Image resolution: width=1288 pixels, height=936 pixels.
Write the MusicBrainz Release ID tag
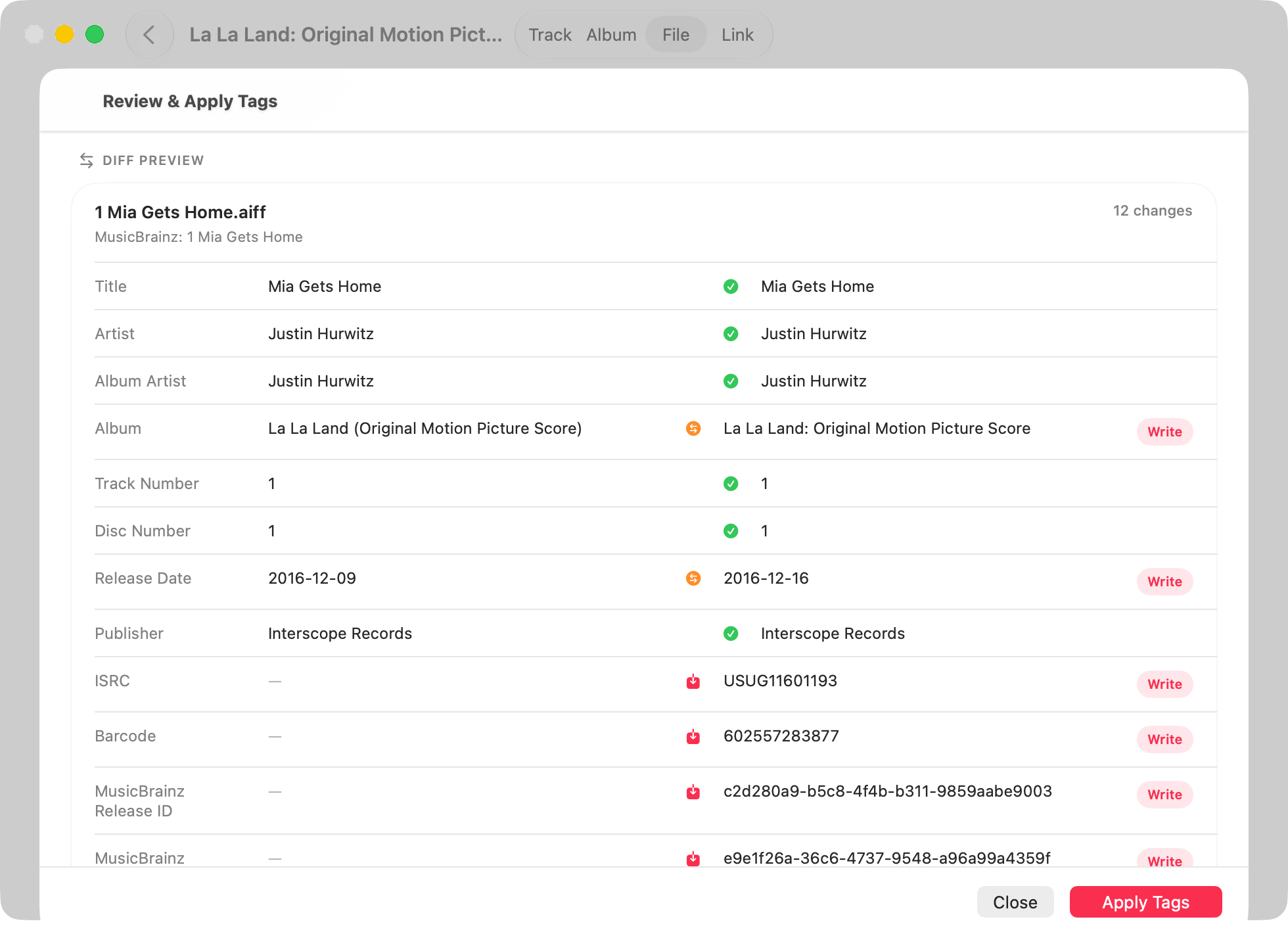tap(1164, 795)
